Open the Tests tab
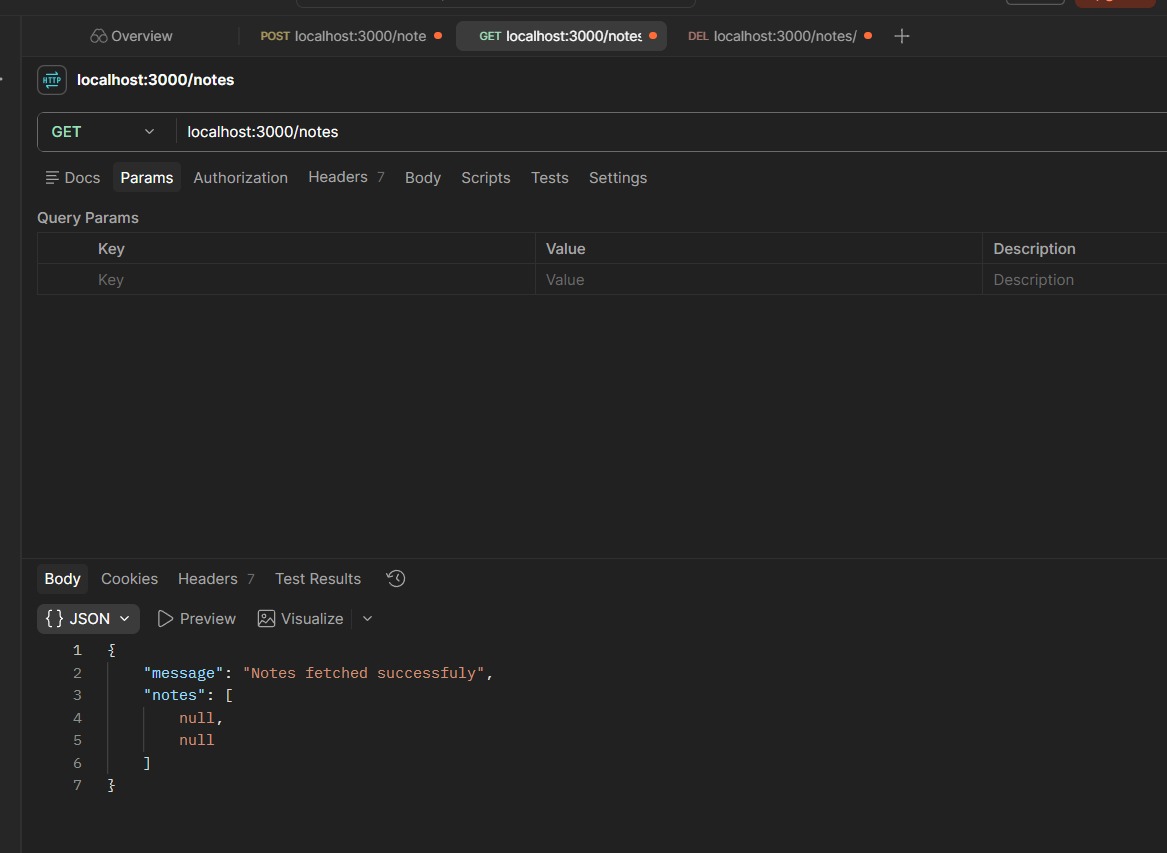This screenshot has height=853, width=1167. pos(549,178)
